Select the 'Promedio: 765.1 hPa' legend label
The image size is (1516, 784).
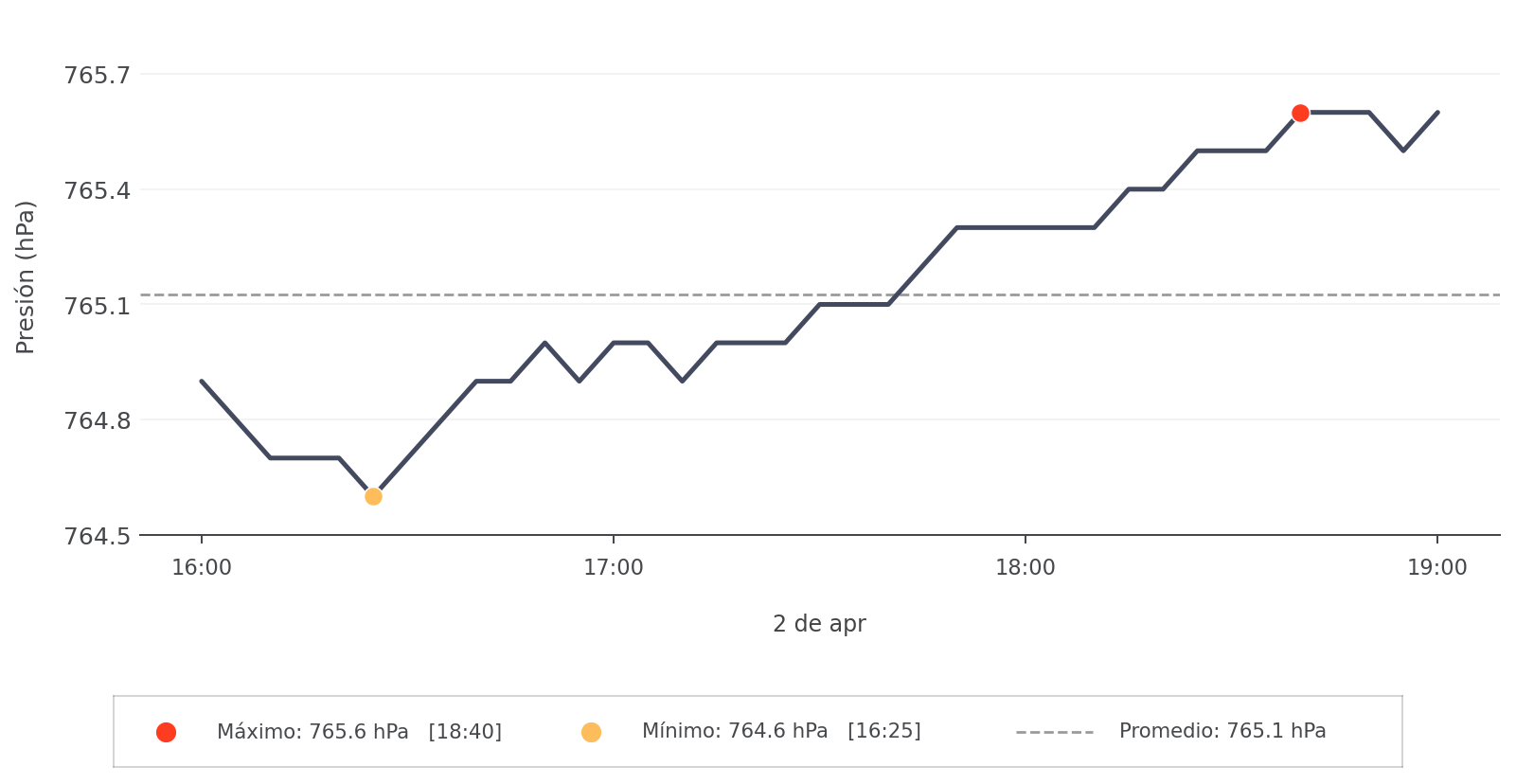click(1222, 731)
